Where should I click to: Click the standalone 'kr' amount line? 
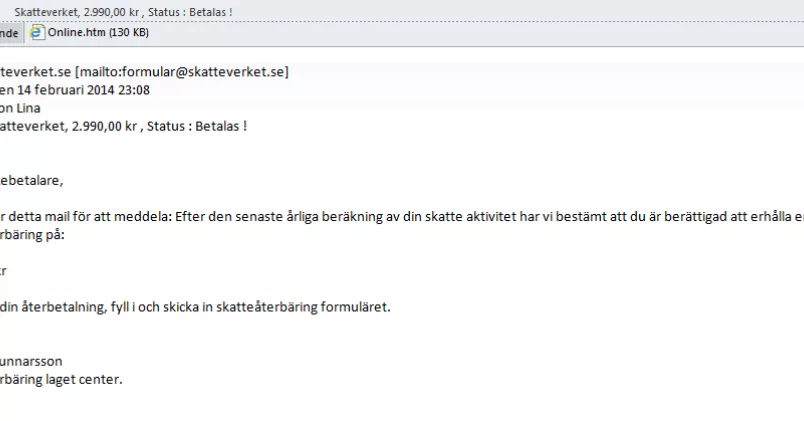(x=3, y=271)
